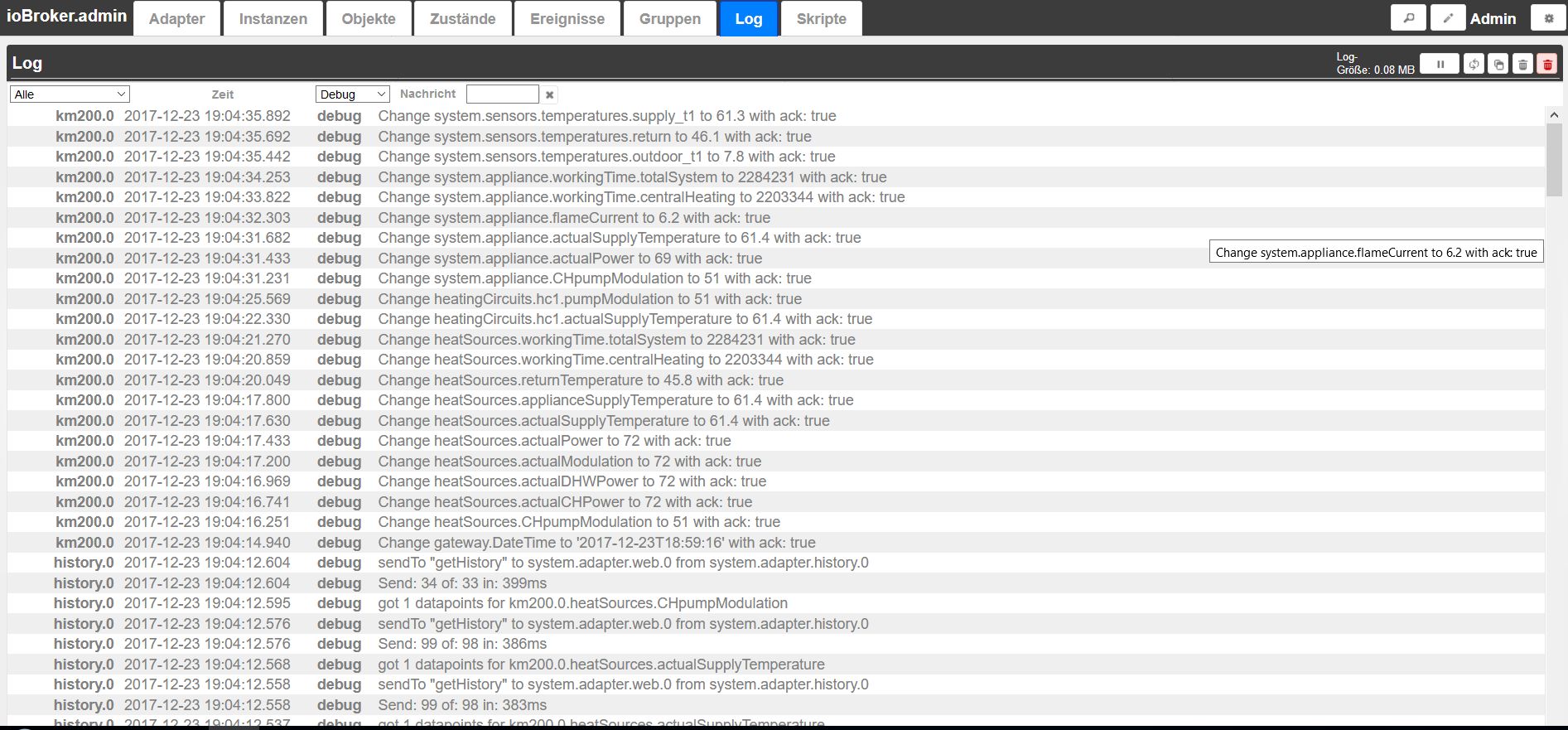The image size is (1568, 730).
Task: Switch to the Objekte tab
Action: (x=369, y=18)
